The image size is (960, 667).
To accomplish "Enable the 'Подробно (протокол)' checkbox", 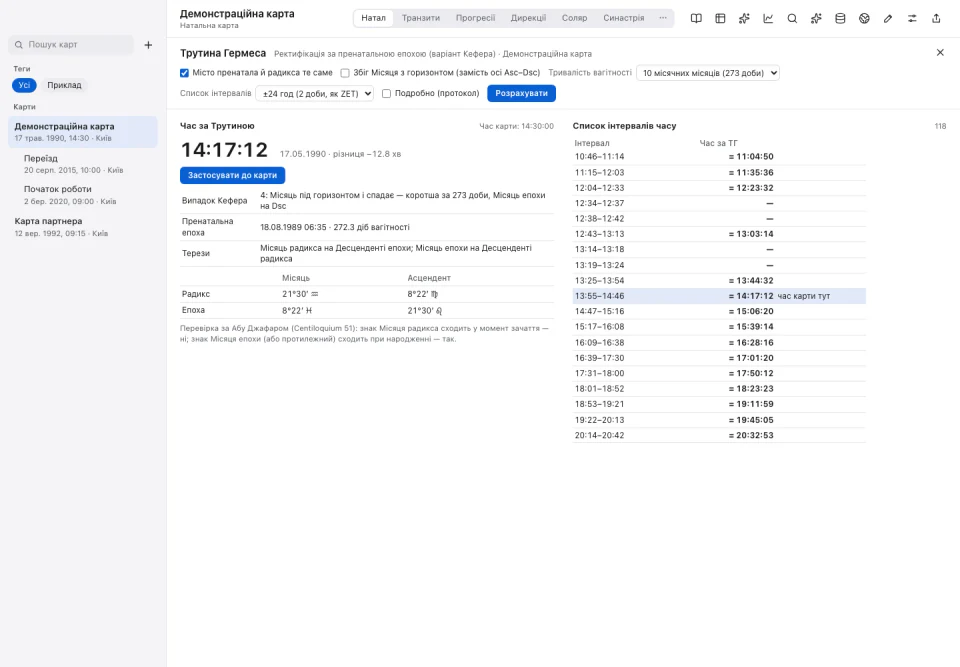I will [x=386, y=94].
